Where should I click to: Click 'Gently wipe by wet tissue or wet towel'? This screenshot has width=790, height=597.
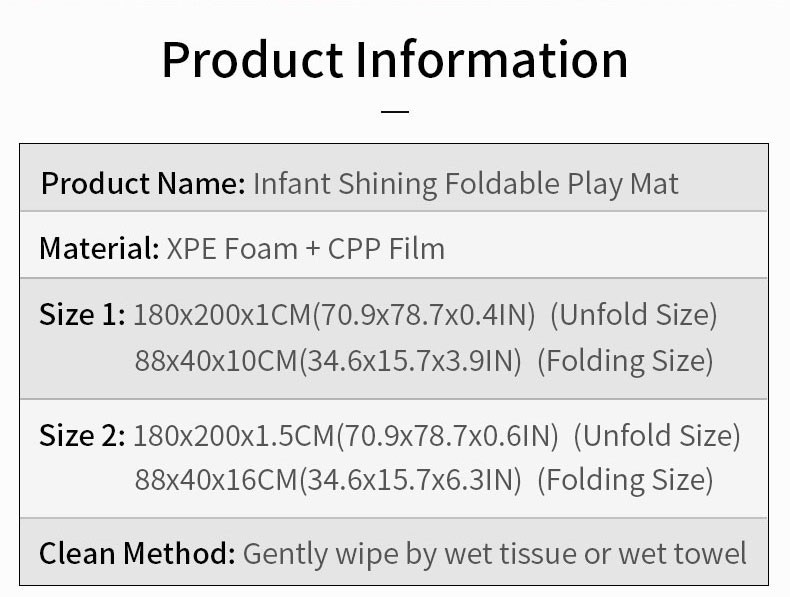[495, 553]
